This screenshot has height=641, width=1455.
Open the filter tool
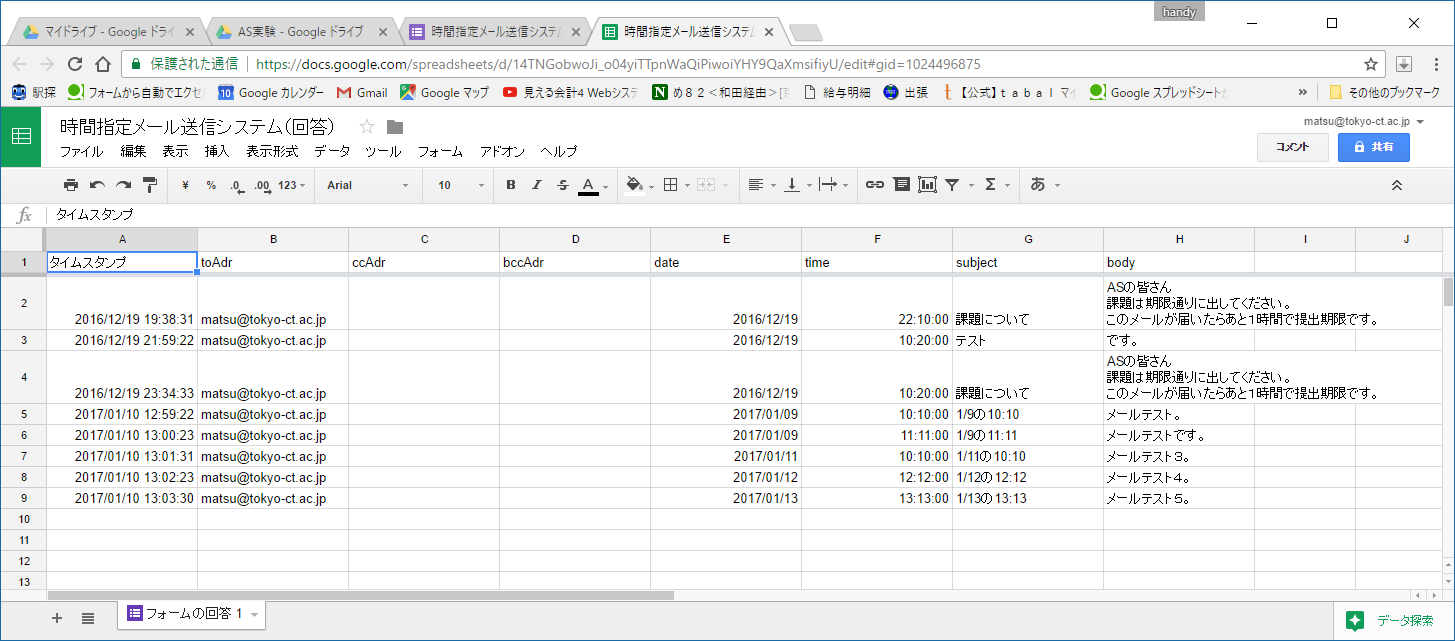point(952,185)
